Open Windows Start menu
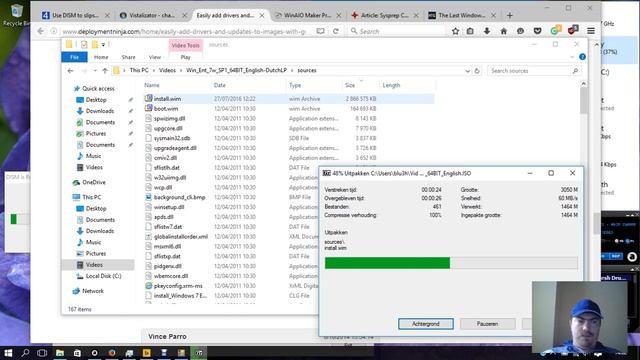This screenshot has width=640, height=360. tap(8, 353)
